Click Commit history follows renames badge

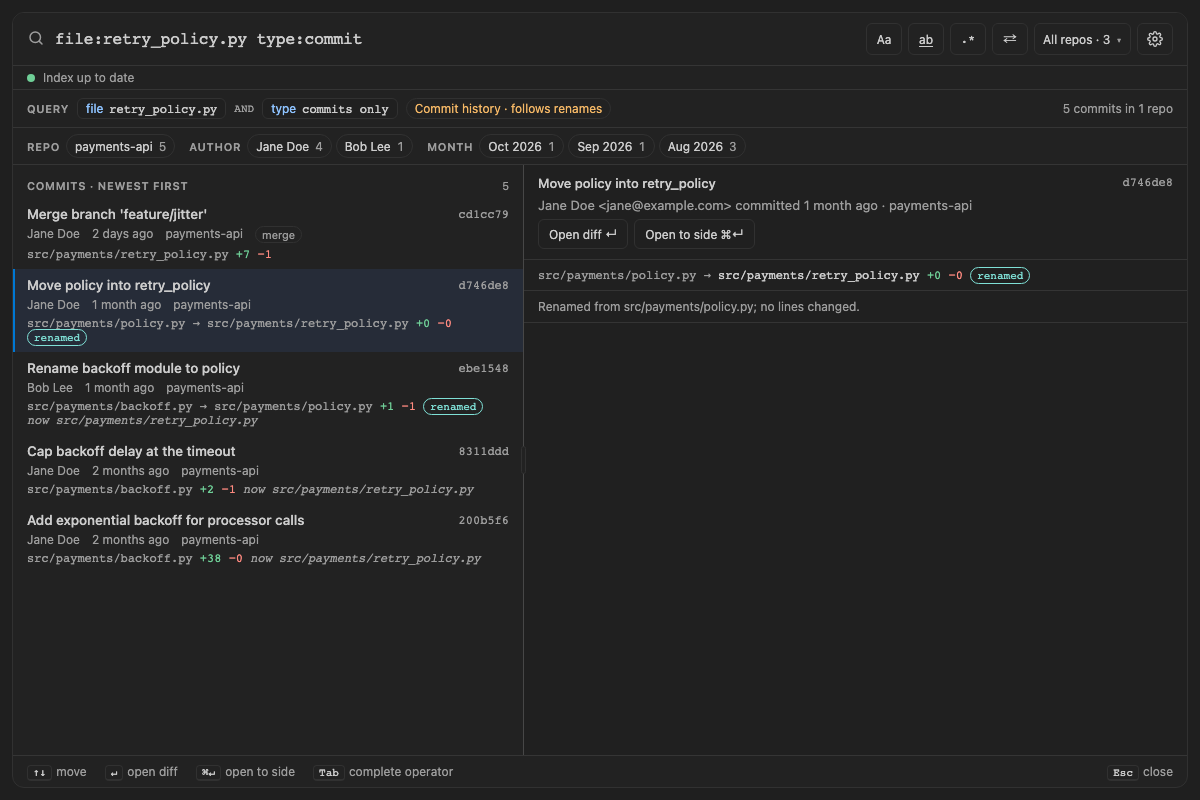pyautogui.click(x=508, y=109)
